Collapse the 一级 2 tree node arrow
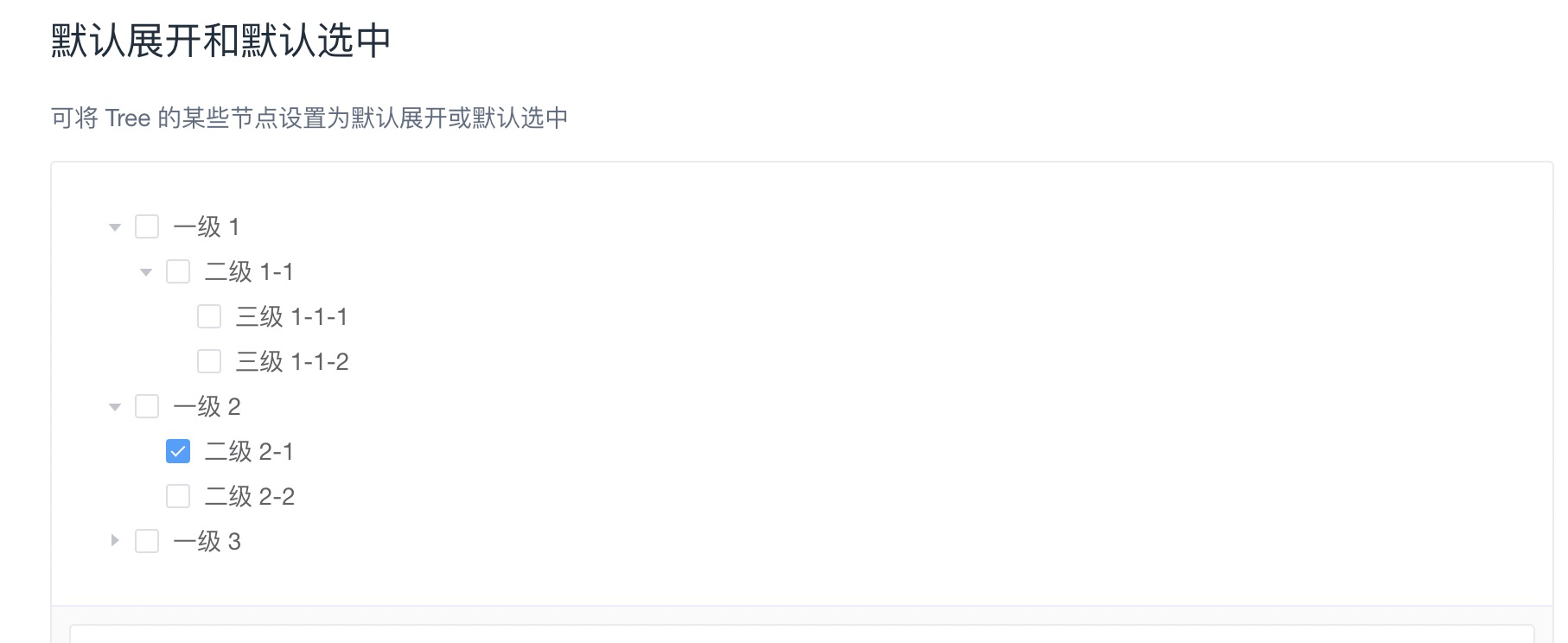1568x643 pixels. tap(115, 407)
